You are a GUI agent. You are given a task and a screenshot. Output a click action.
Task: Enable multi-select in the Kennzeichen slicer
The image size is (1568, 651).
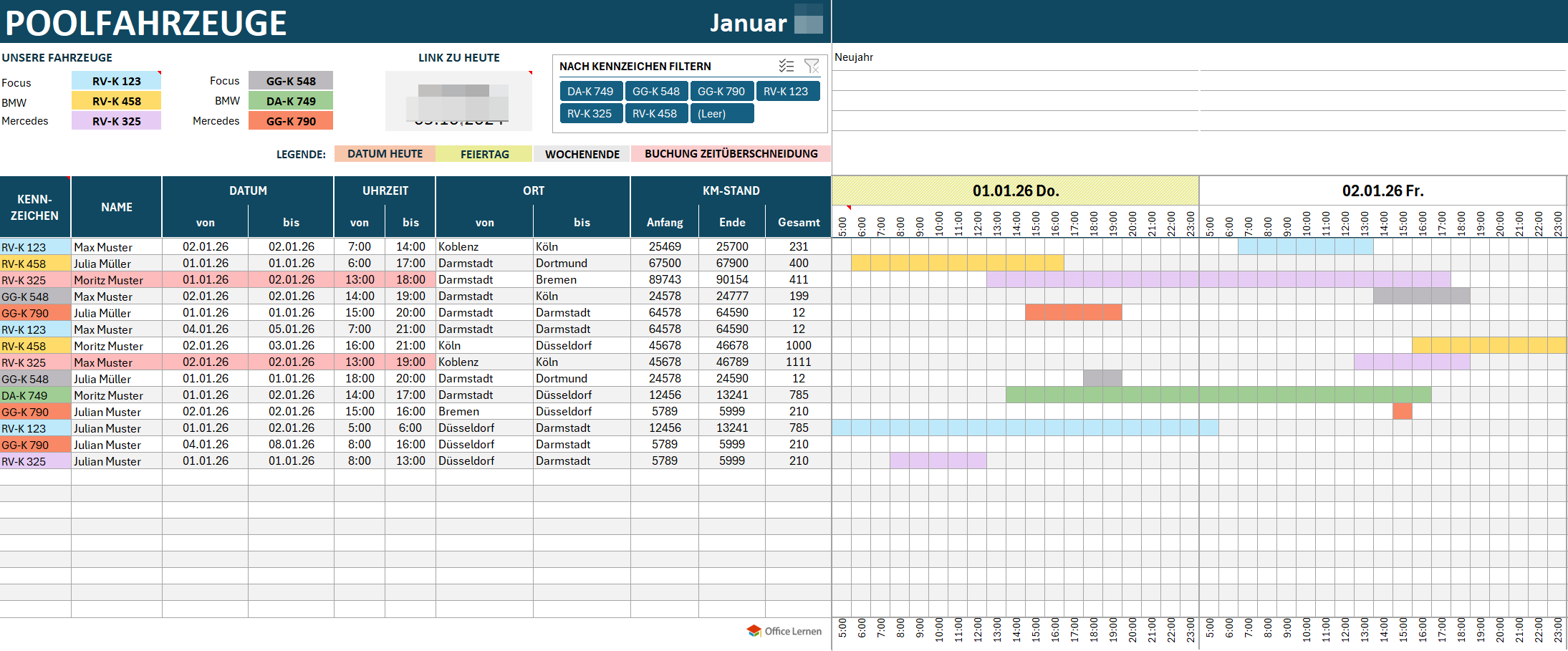coord(786,66)
